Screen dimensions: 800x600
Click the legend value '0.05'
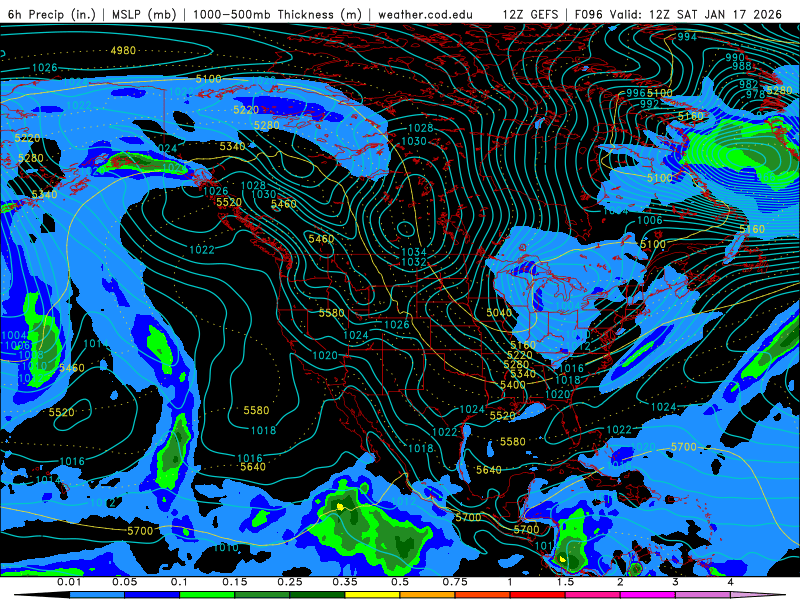click(124, 582)
